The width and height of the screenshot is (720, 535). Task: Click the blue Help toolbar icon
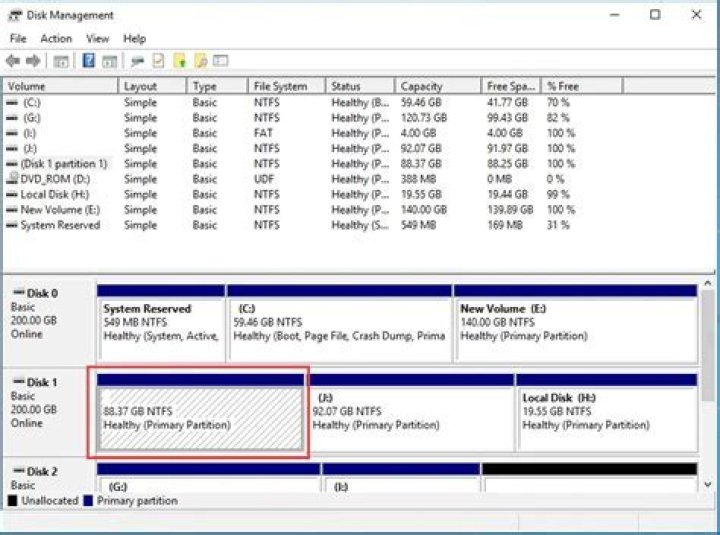pos(88,61)
